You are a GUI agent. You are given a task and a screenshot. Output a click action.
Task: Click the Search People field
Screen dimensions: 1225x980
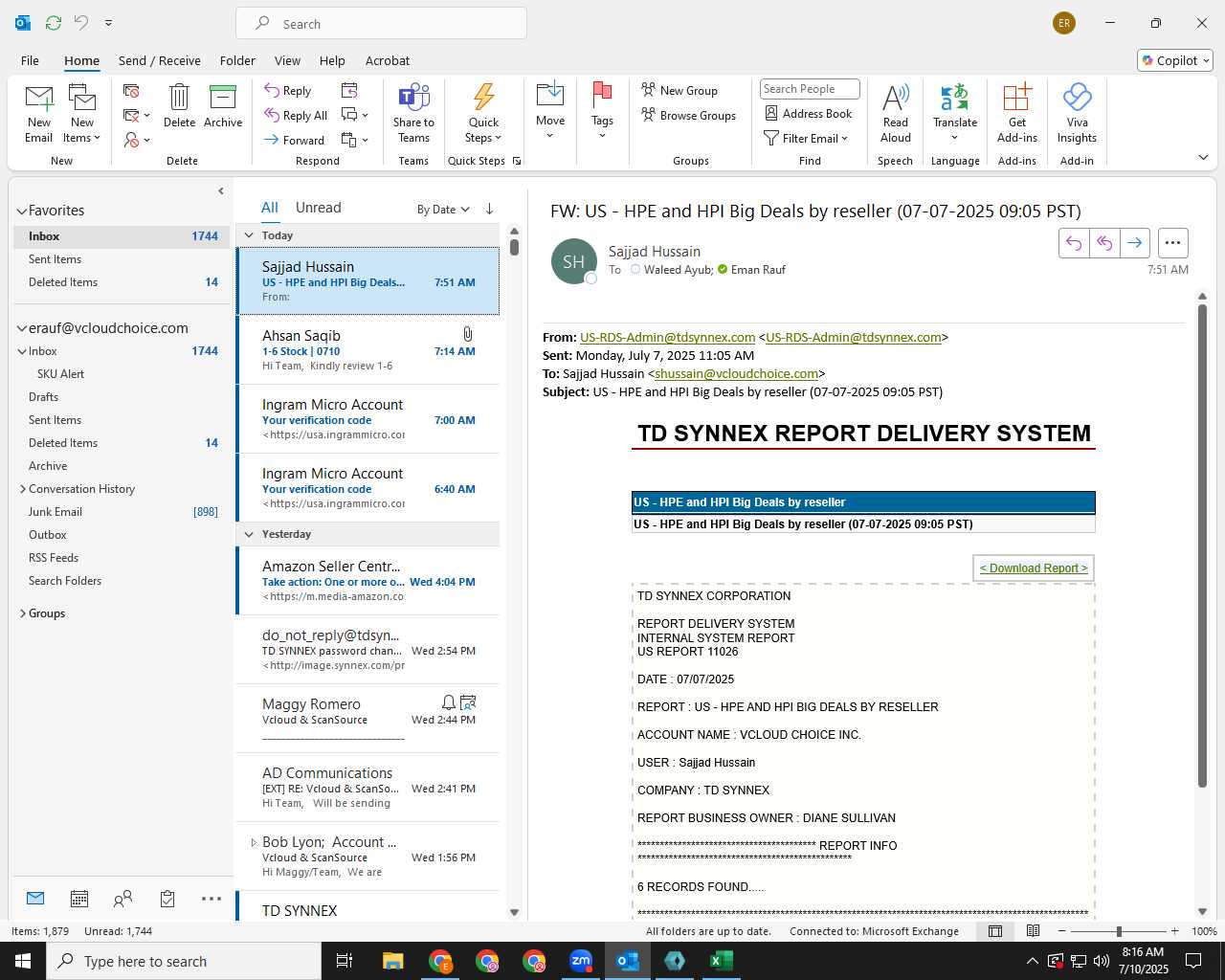(810, 89)
